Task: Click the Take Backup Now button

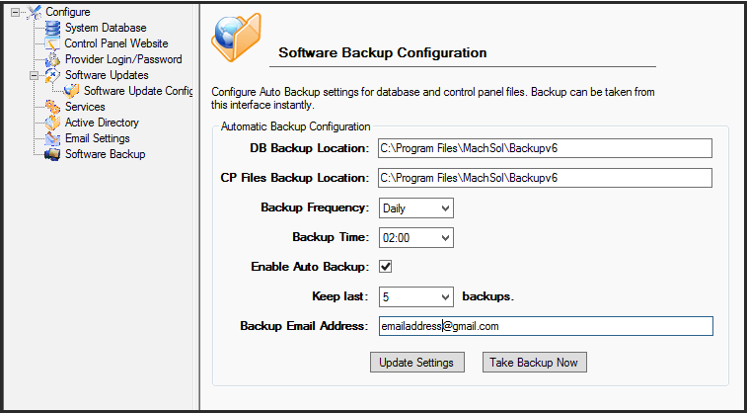Action: pos(534,362)
